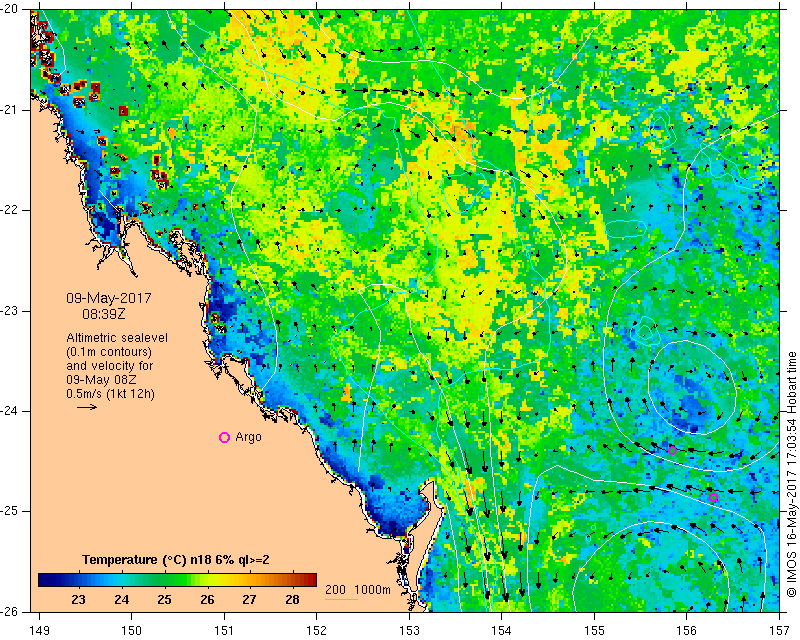Click the -21 latitude axis label
The width and height of the screenshot is (800, 640).
9,110
